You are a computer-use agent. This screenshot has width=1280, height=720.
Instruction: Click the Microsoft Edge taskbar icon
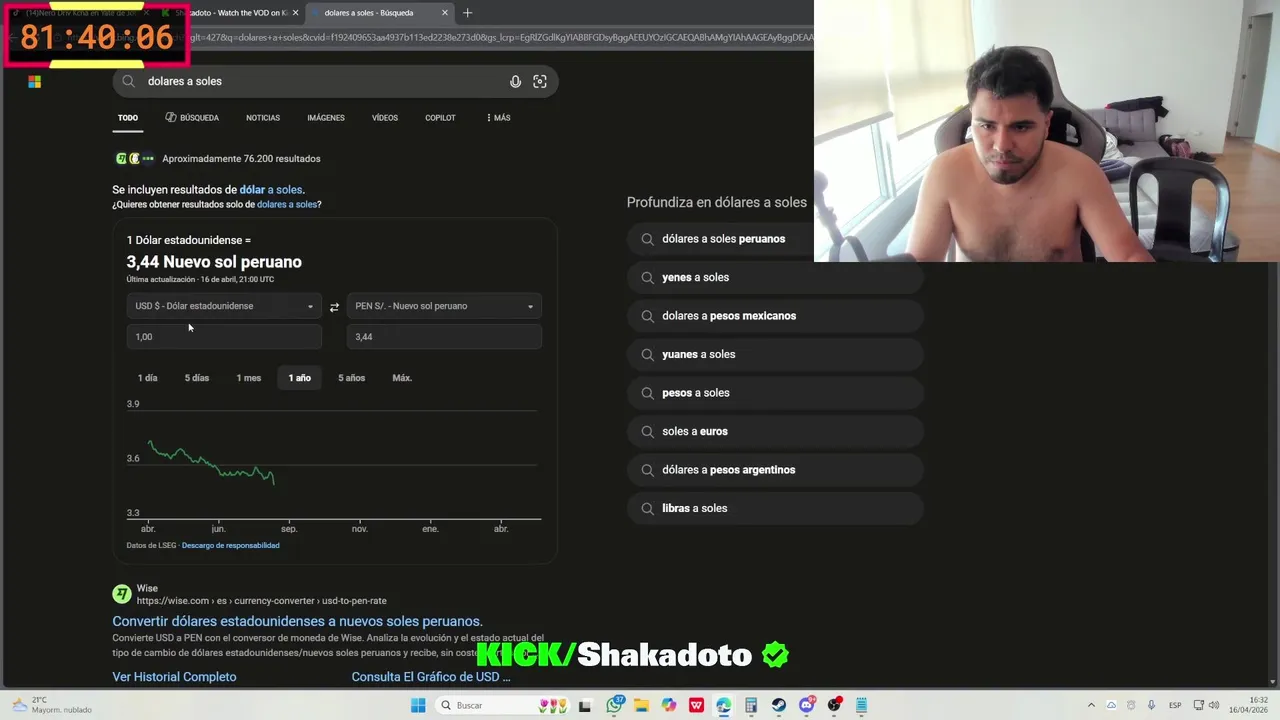tap(723, 706)
